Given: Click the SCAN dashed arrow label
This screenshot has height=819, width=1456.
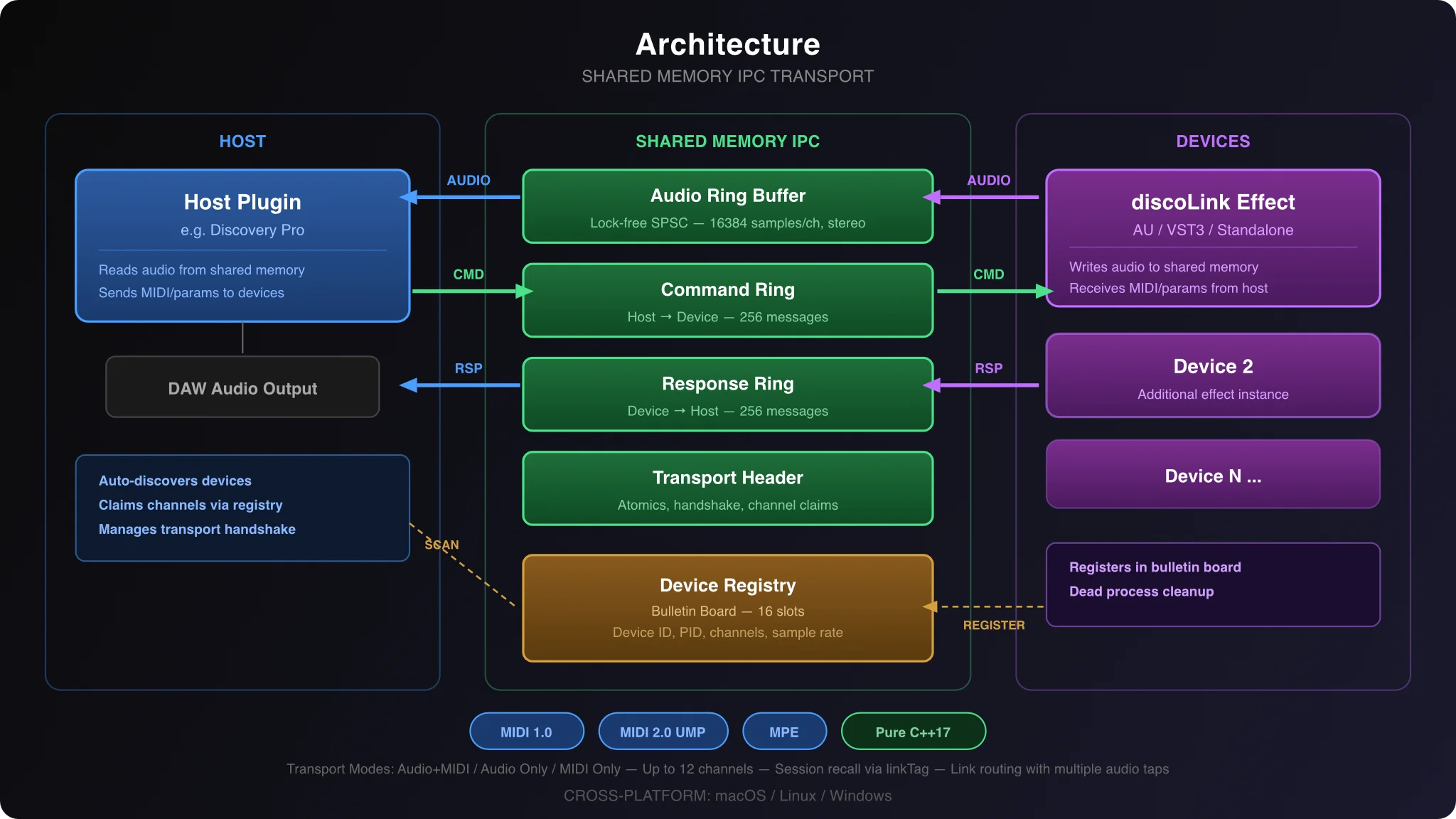Looking at the screenshot, I should click(x=441, y=545).
